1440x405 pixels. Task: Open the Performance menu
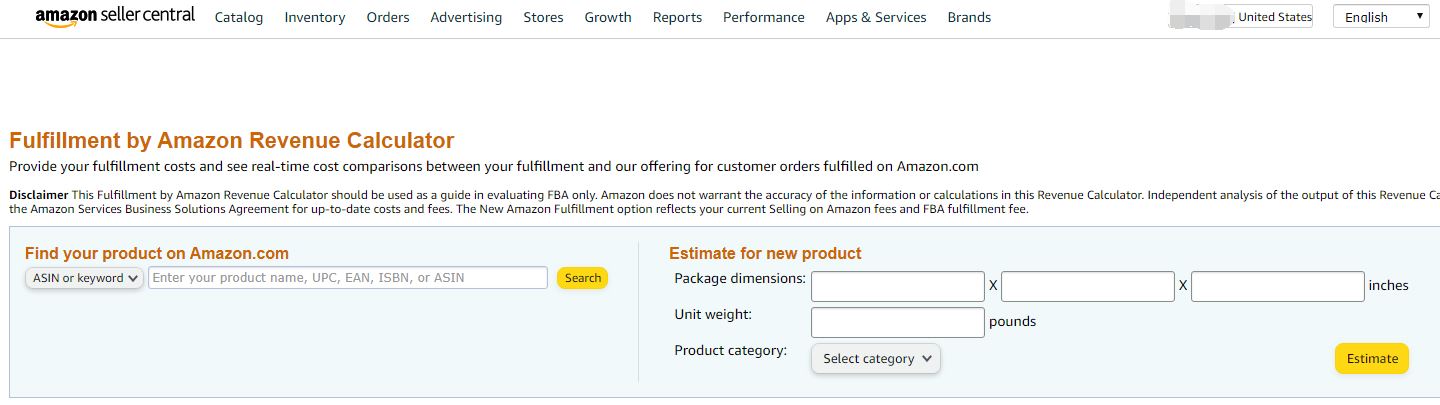[764, 17]
